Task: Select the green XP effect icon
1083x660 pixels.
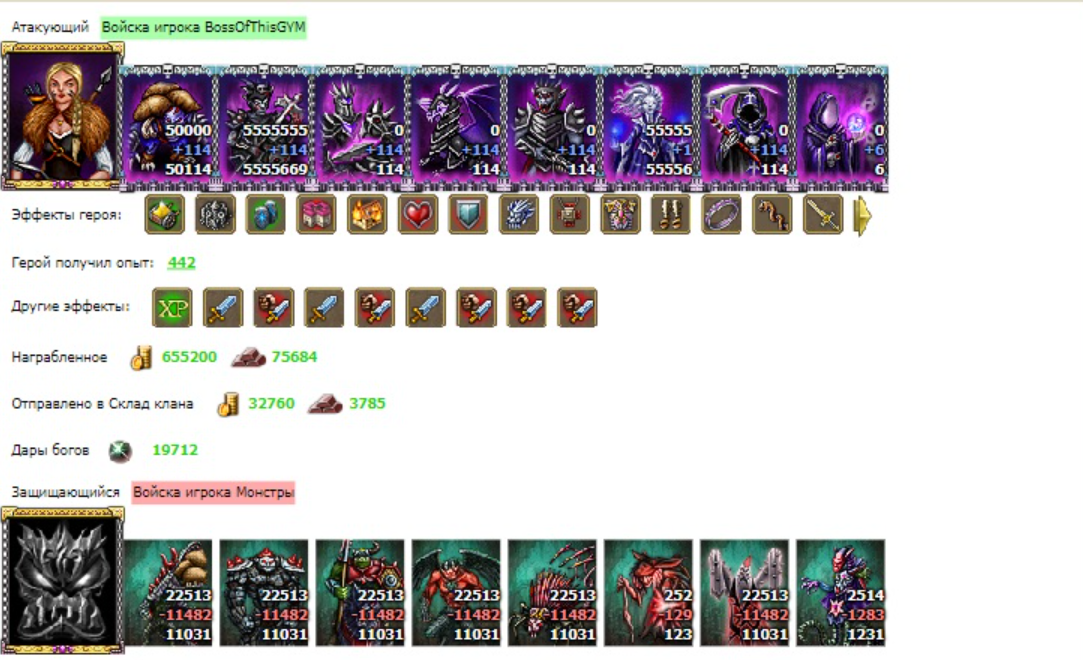Action: point(172,307)
